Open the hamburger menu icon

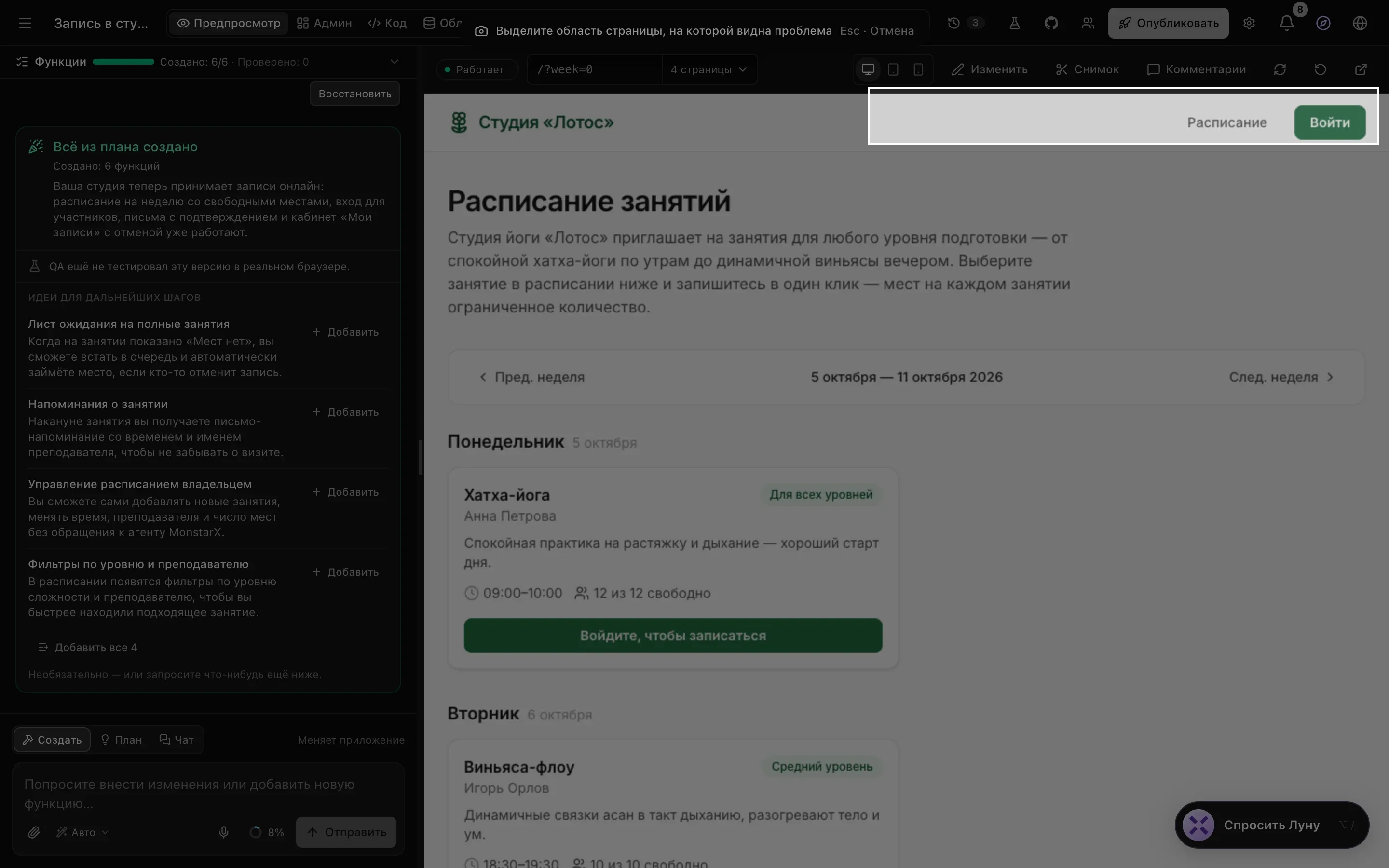coord(25,23)
